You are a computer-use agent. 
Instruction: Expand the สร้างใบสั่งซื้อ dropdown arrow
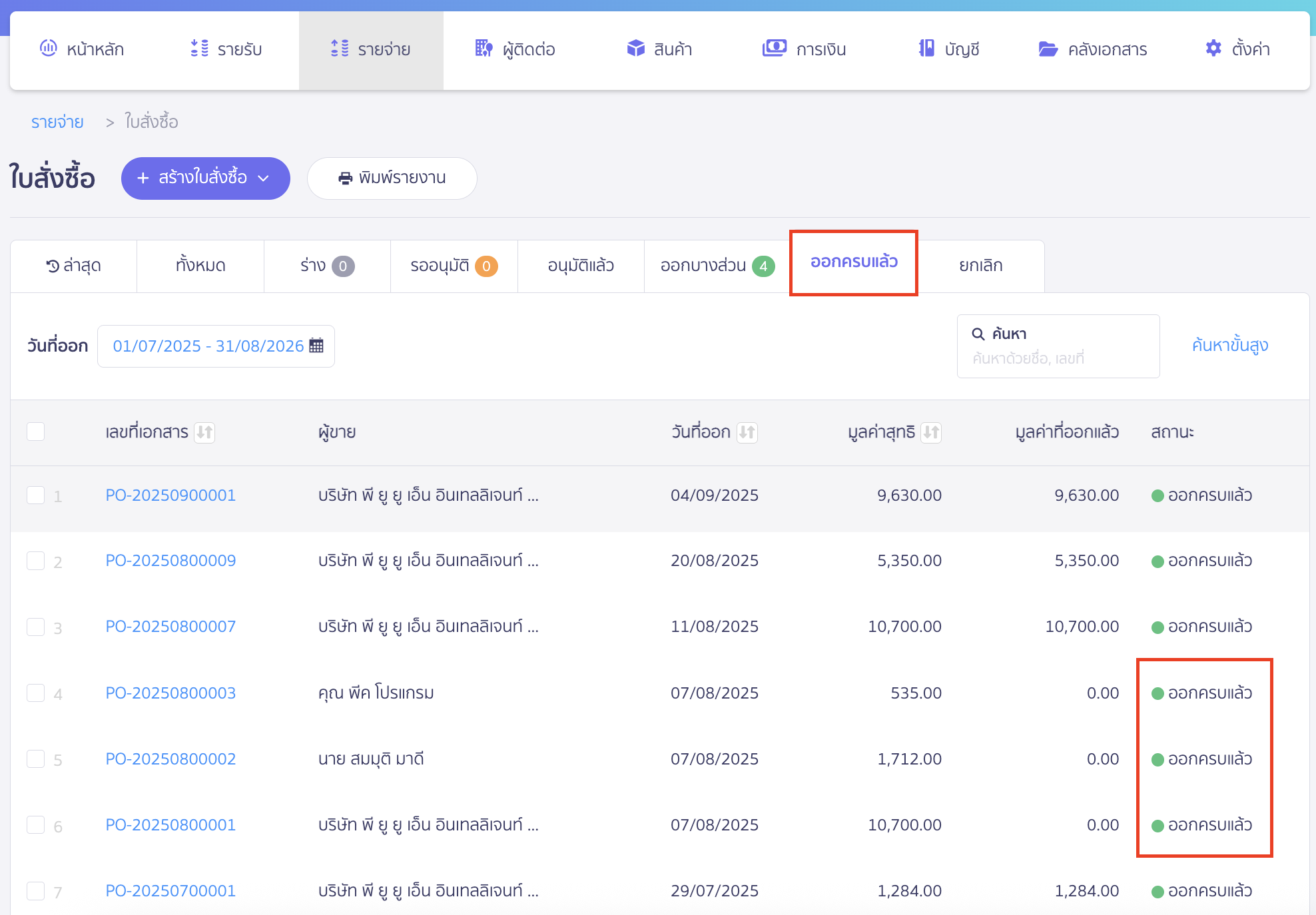[x=264, y=178]
